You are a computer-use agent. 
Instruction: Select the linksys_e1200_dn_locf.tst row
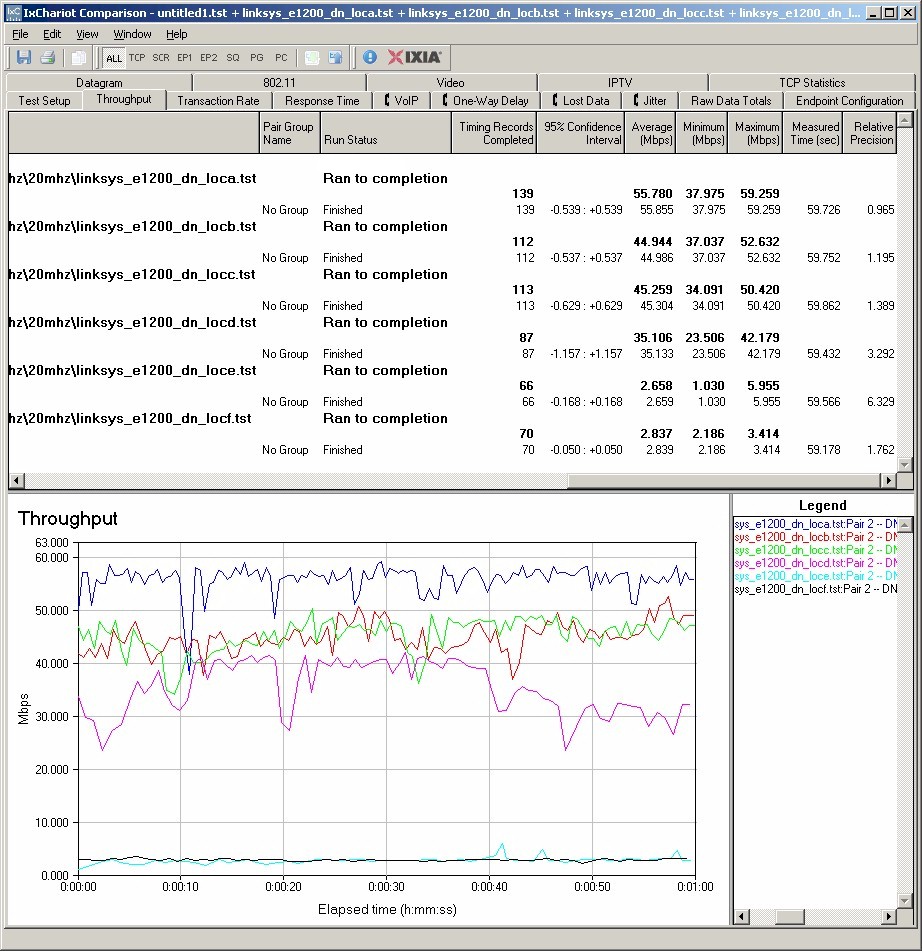click(452, 418)
